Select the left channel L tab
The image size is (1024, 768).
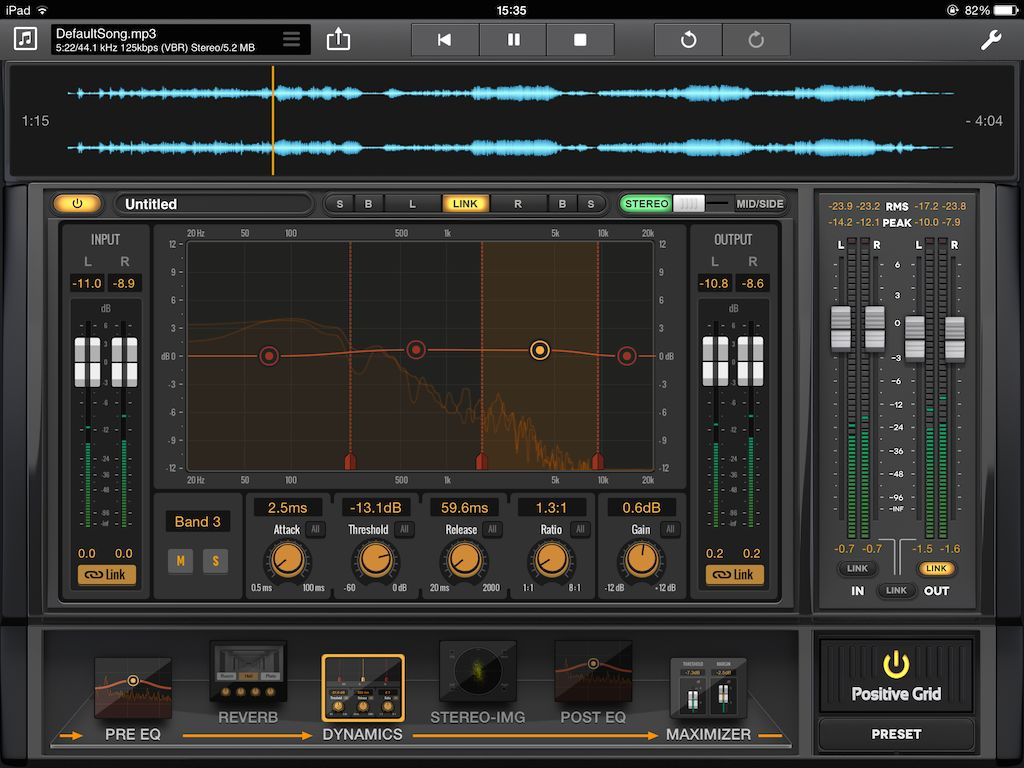point(413,203)
